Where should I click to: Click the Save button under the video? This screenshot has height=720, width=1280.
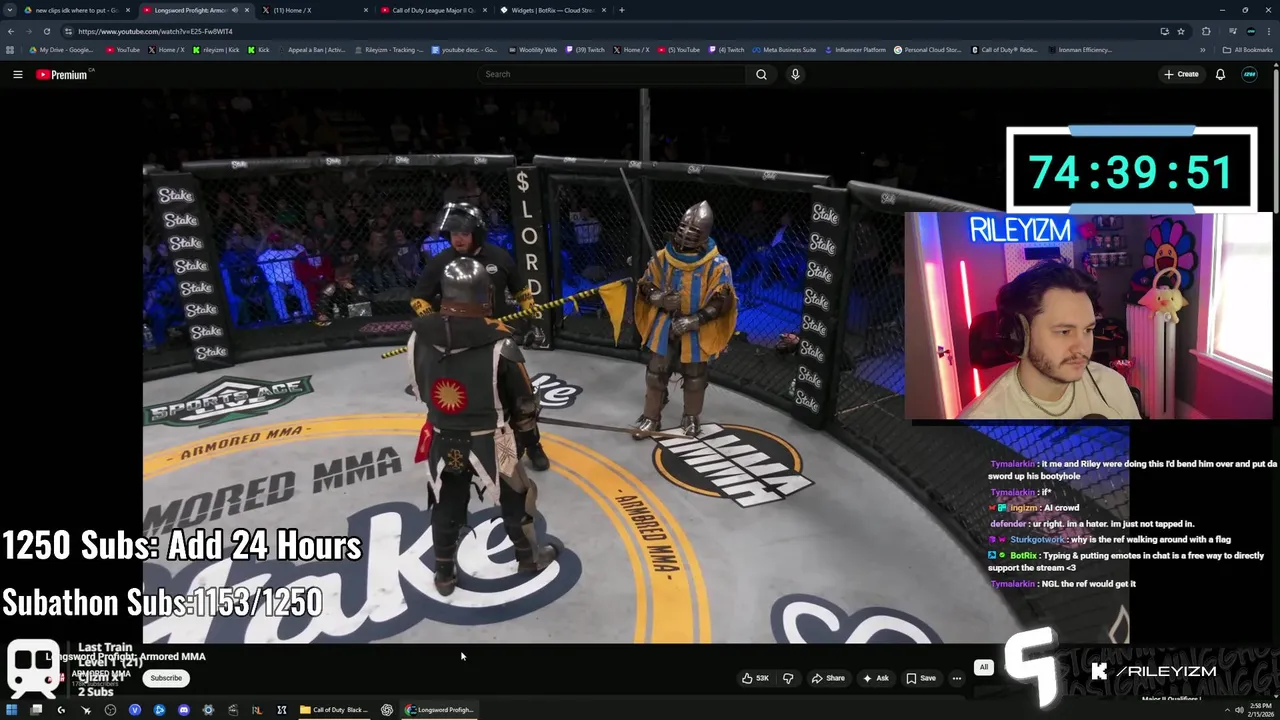click(920, 678)
